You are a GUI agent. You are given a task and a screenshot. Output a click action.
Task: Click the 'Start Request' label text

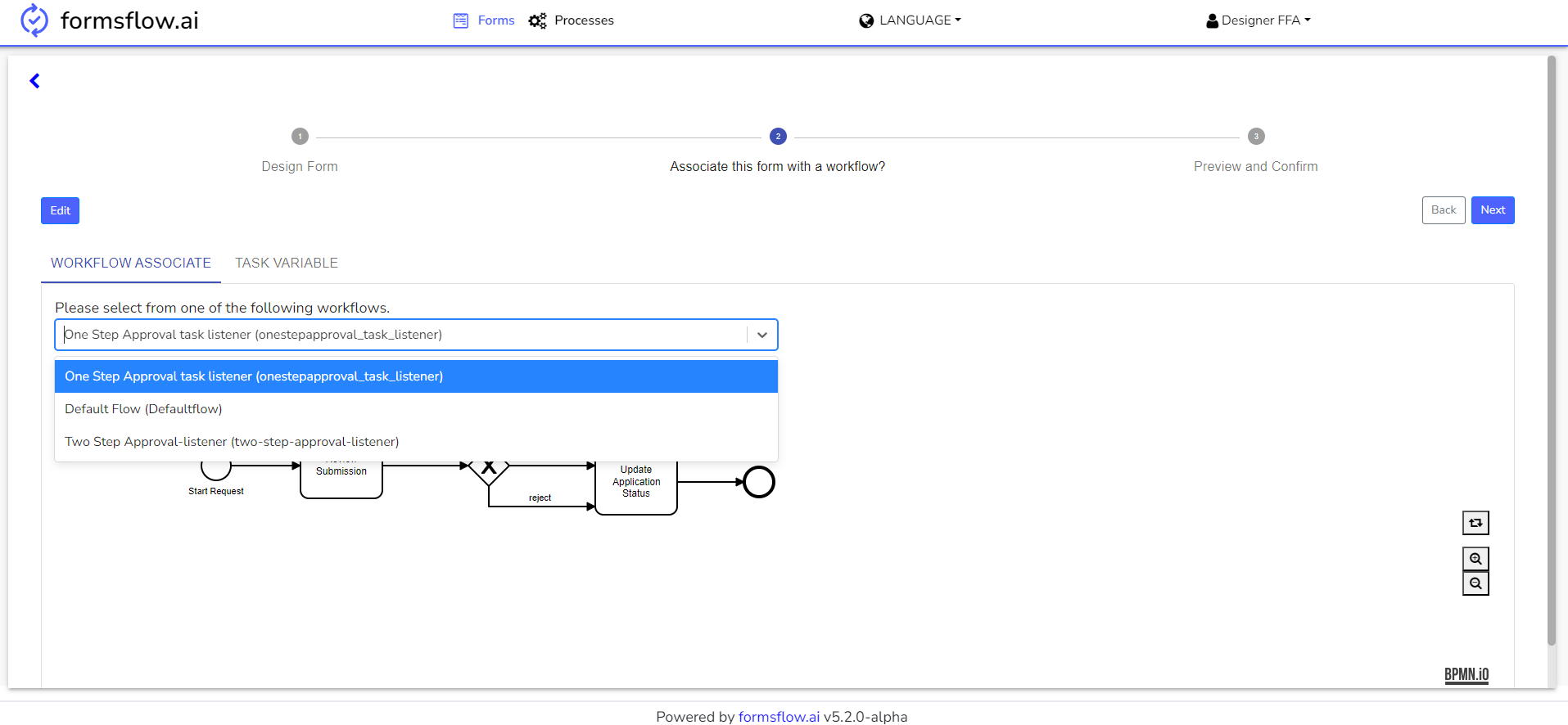[x=216, y=491]
